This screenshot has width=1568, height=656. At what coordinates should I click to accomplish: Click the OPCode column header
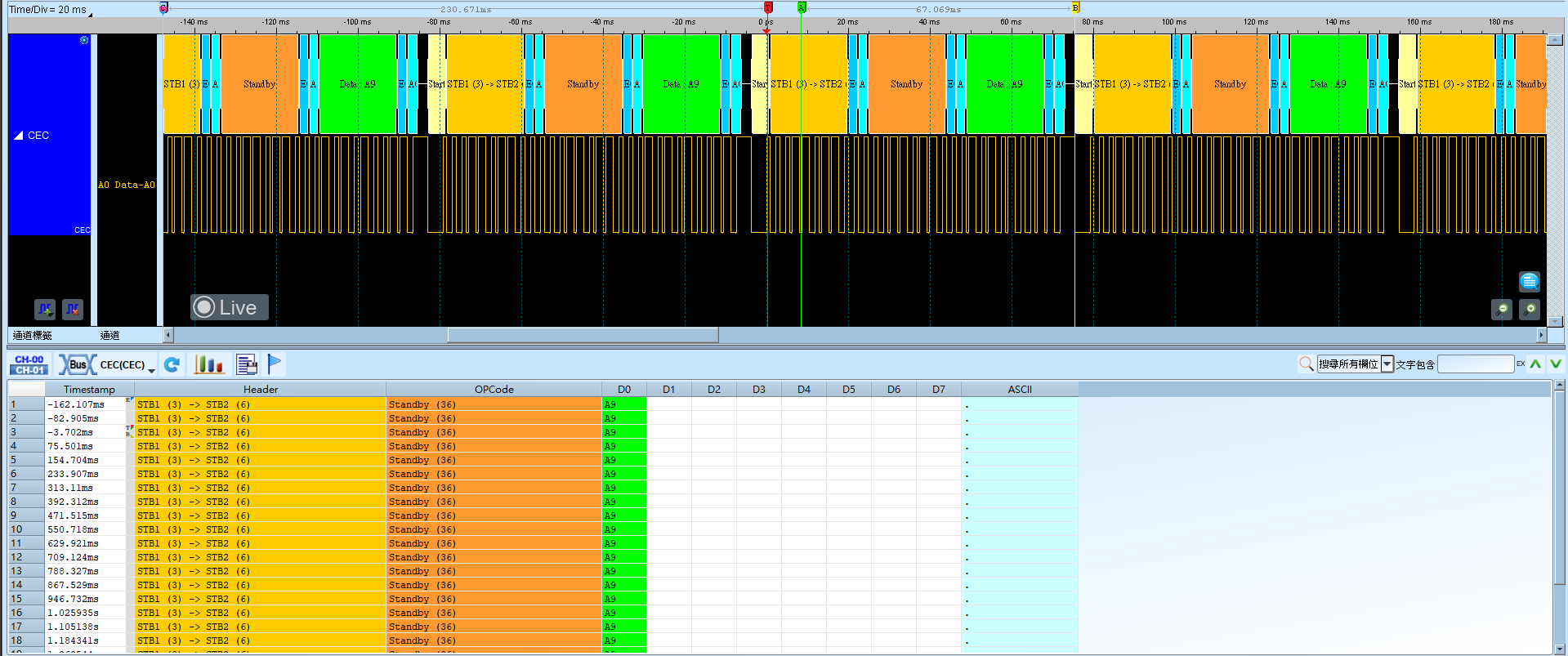pyautogui.click(x=494, y=390)
